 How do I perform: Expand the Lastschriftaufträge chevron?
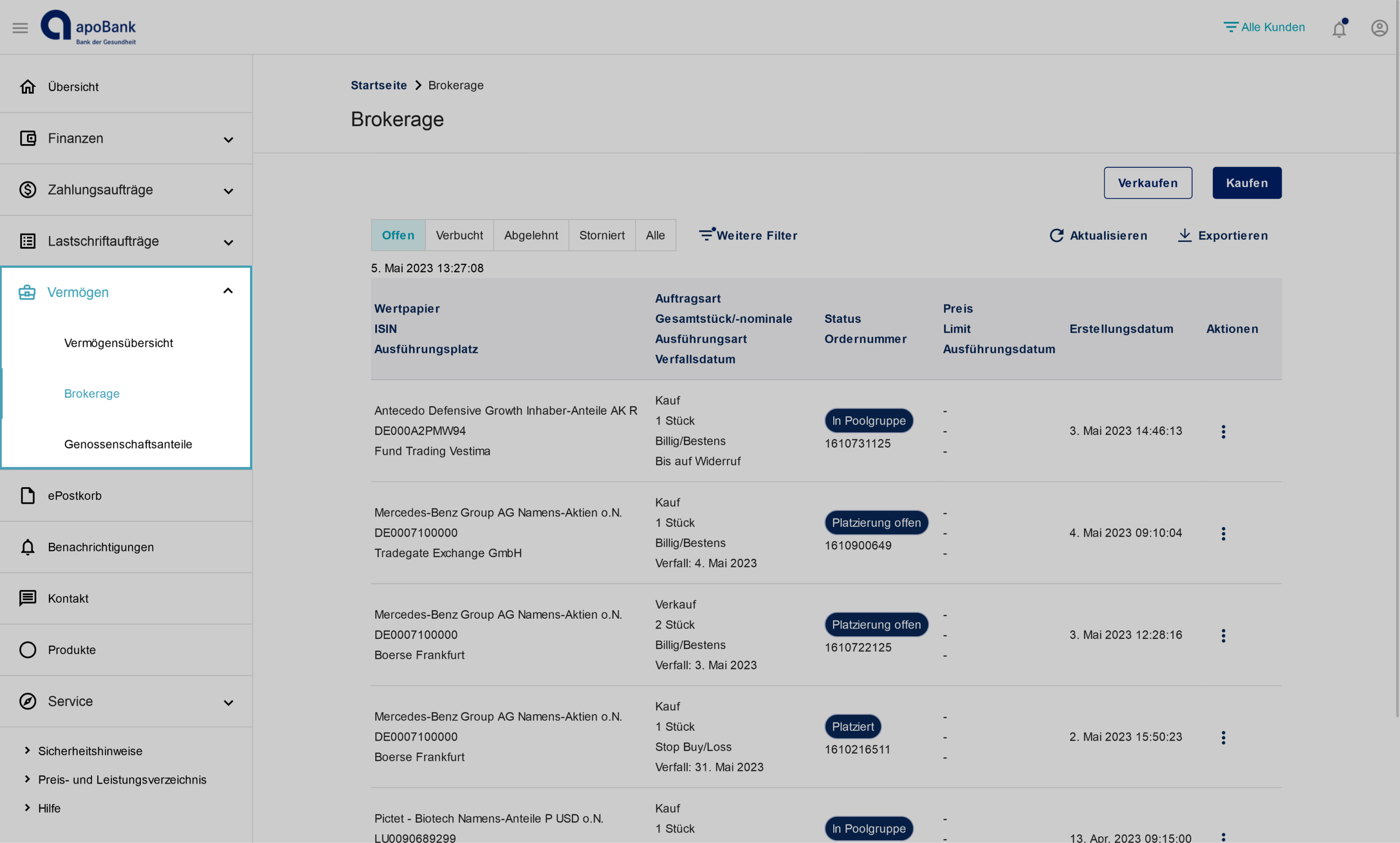coord(229,242)
